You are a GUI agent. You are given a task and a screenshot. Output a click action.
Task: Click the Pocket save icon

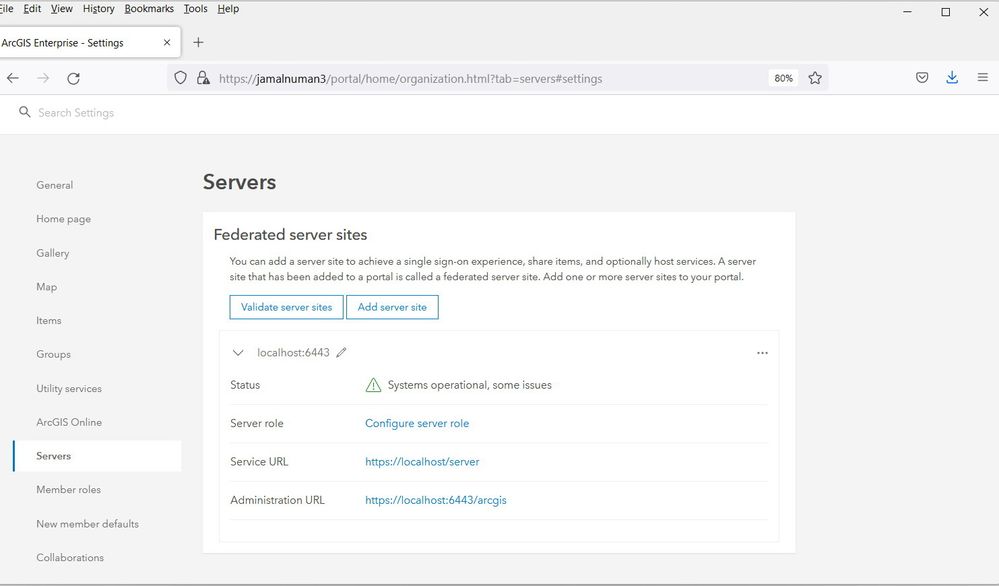[922, 78]
